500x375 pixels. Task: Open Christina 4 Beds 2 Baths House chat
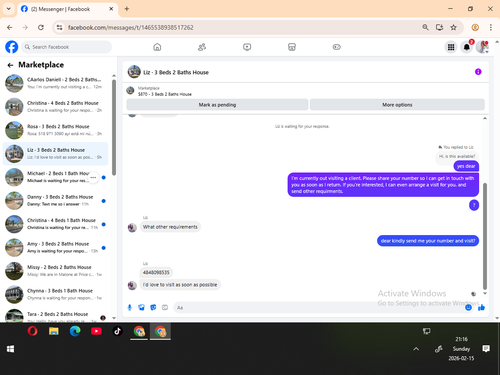[x=55, y=107]
